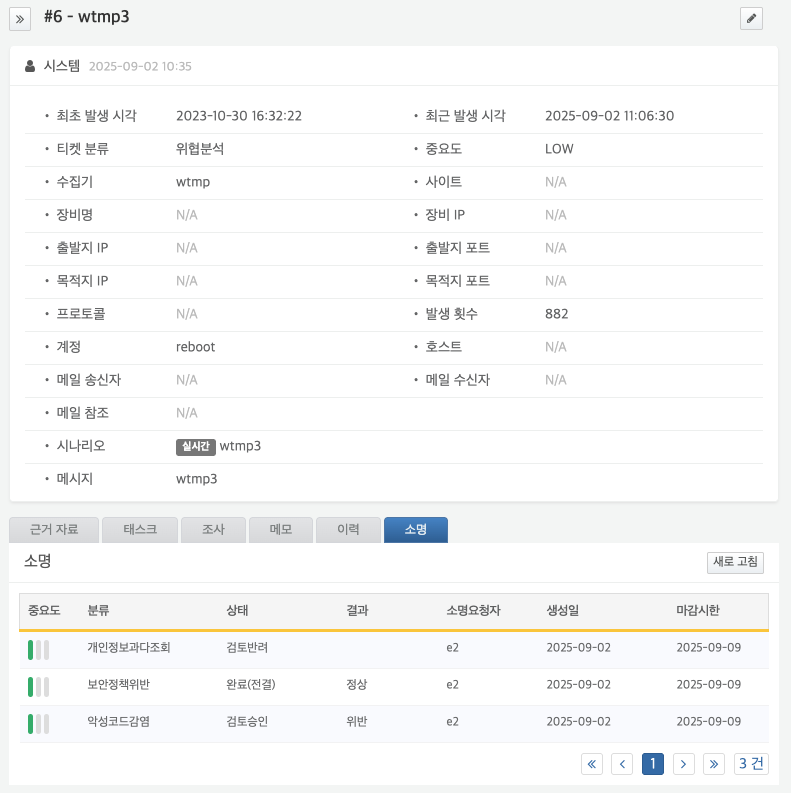Sort by 상태 column header
791x793 pixels.
pyautogui.click(x=237, y=610)
